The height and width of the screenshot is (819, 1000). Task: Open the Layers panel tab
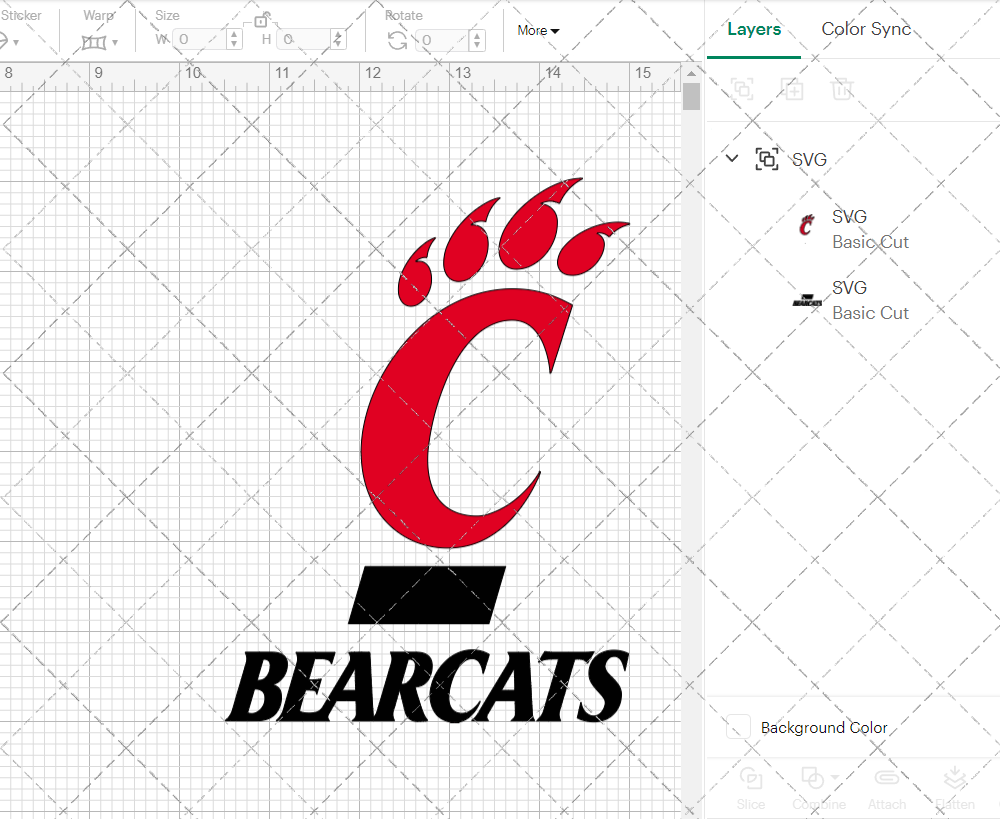coord(754,29)
